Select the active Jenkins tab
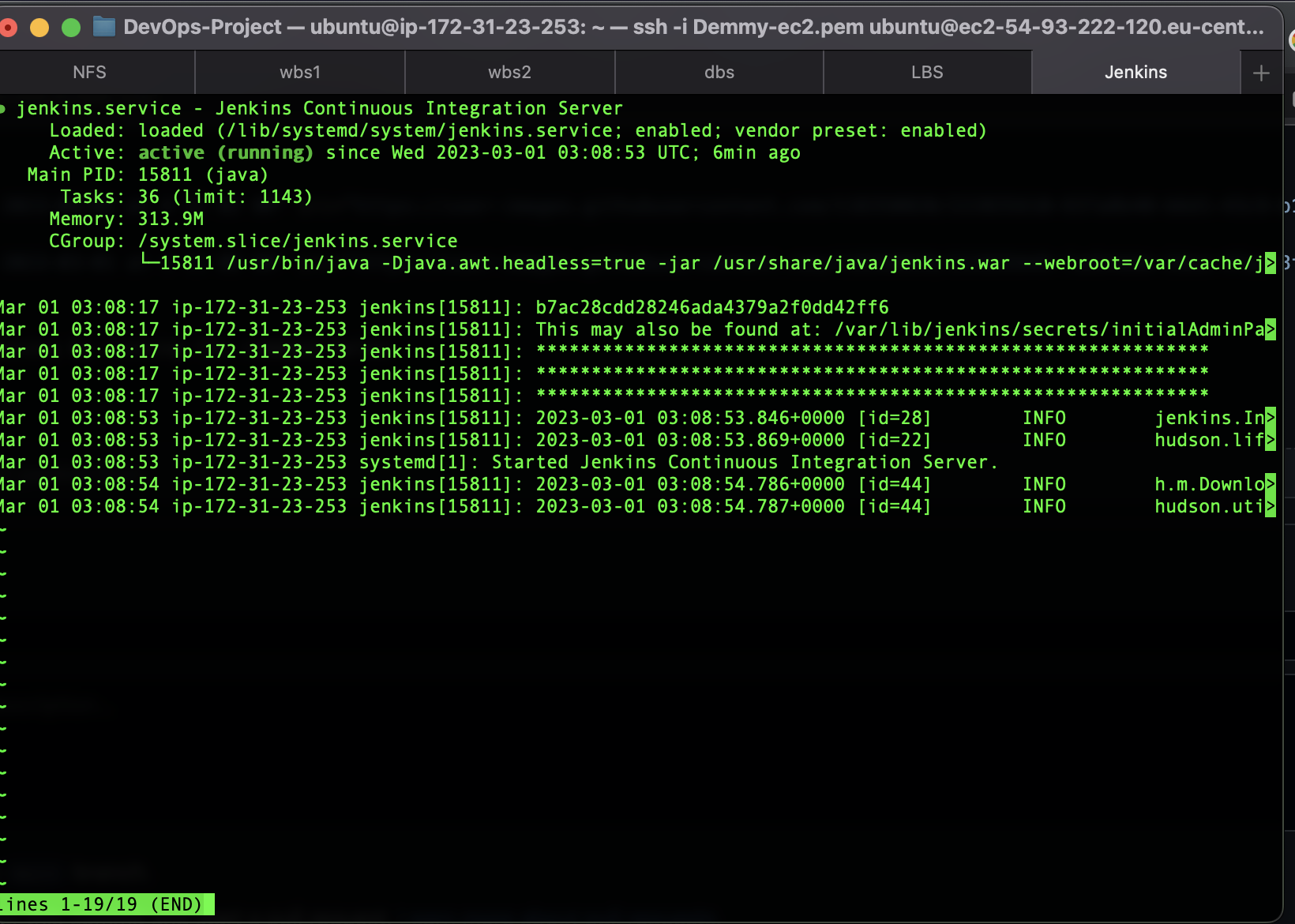Screen dimensions: 1295x924 (1135, 72)
